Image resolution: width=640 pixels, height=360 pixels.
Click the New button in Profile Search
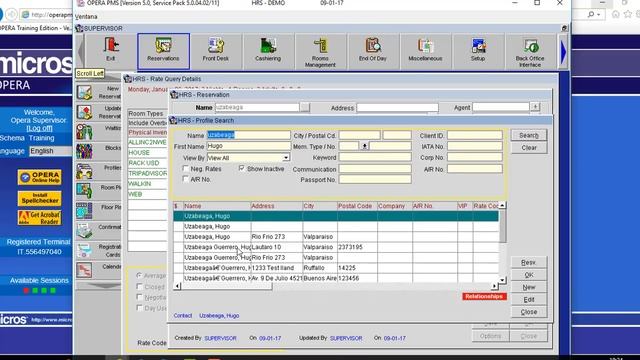[529, 287]
